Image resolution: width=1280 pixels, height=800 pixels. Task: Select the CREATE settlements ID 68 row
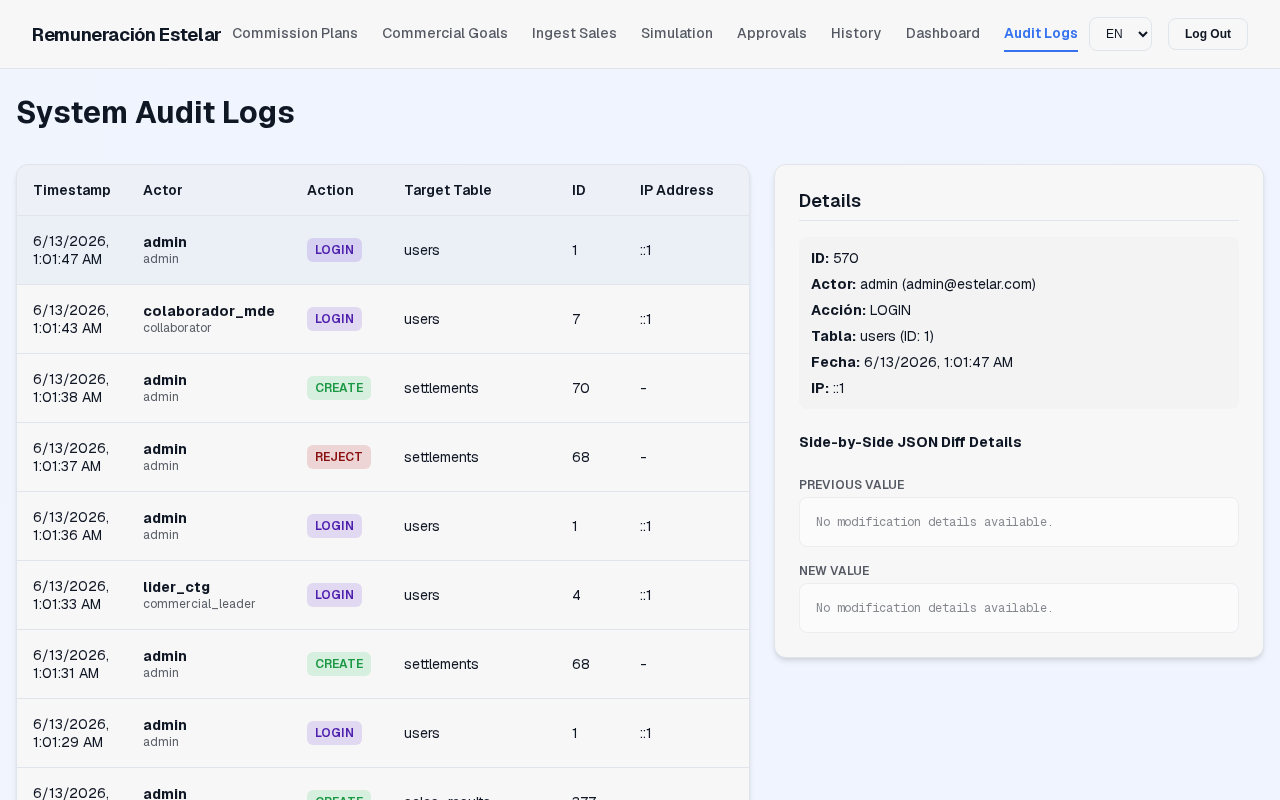383,664
